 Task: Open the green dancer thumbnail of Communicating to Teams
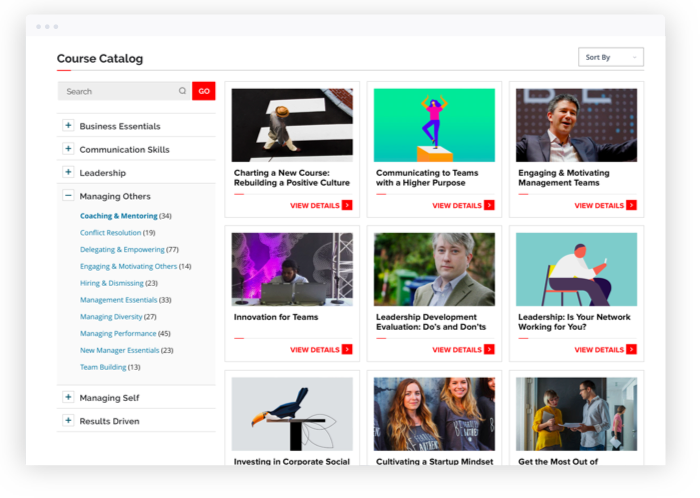click(434, 125)
